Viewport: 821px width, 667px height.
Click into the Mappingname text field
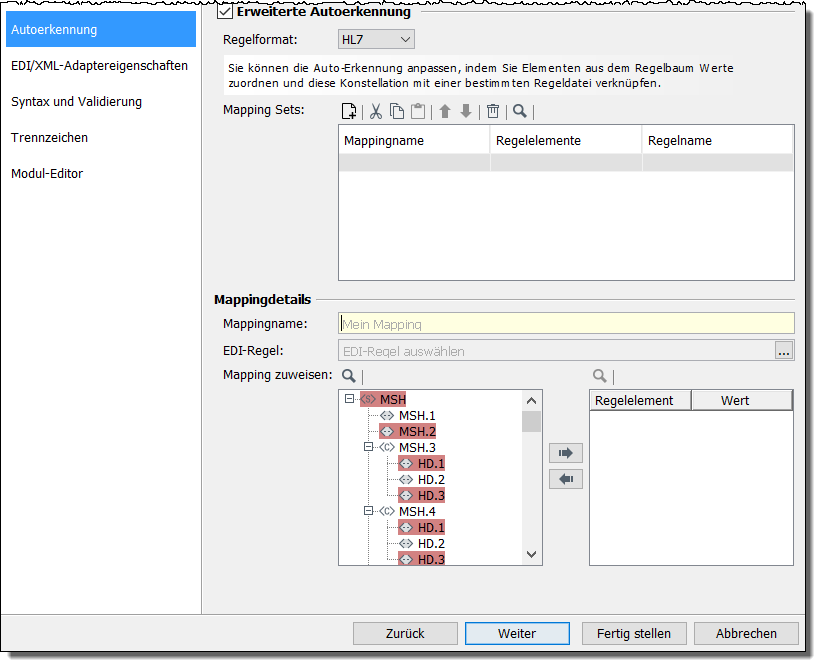click(x=566, y=323)
